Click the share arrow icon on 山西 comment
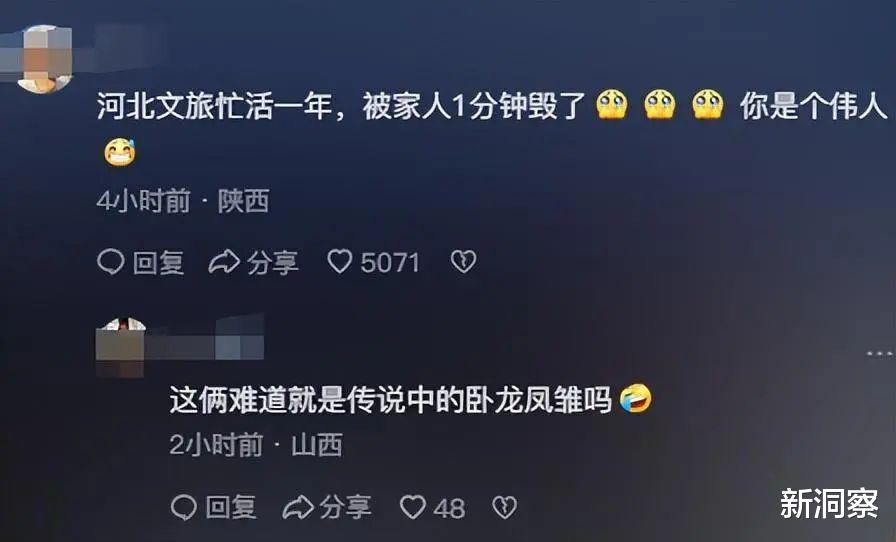 [x=298, y=507]
